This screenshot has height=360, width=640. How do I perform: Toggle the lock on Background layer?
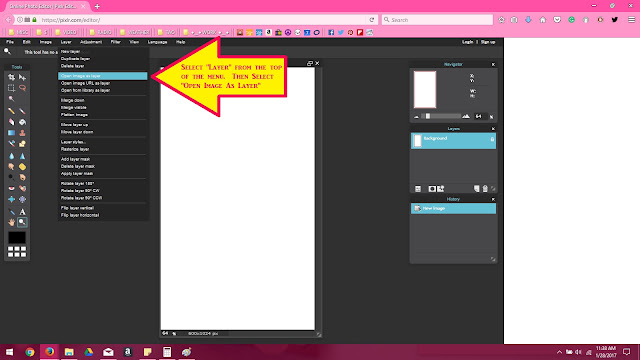[x=492, y=140]
